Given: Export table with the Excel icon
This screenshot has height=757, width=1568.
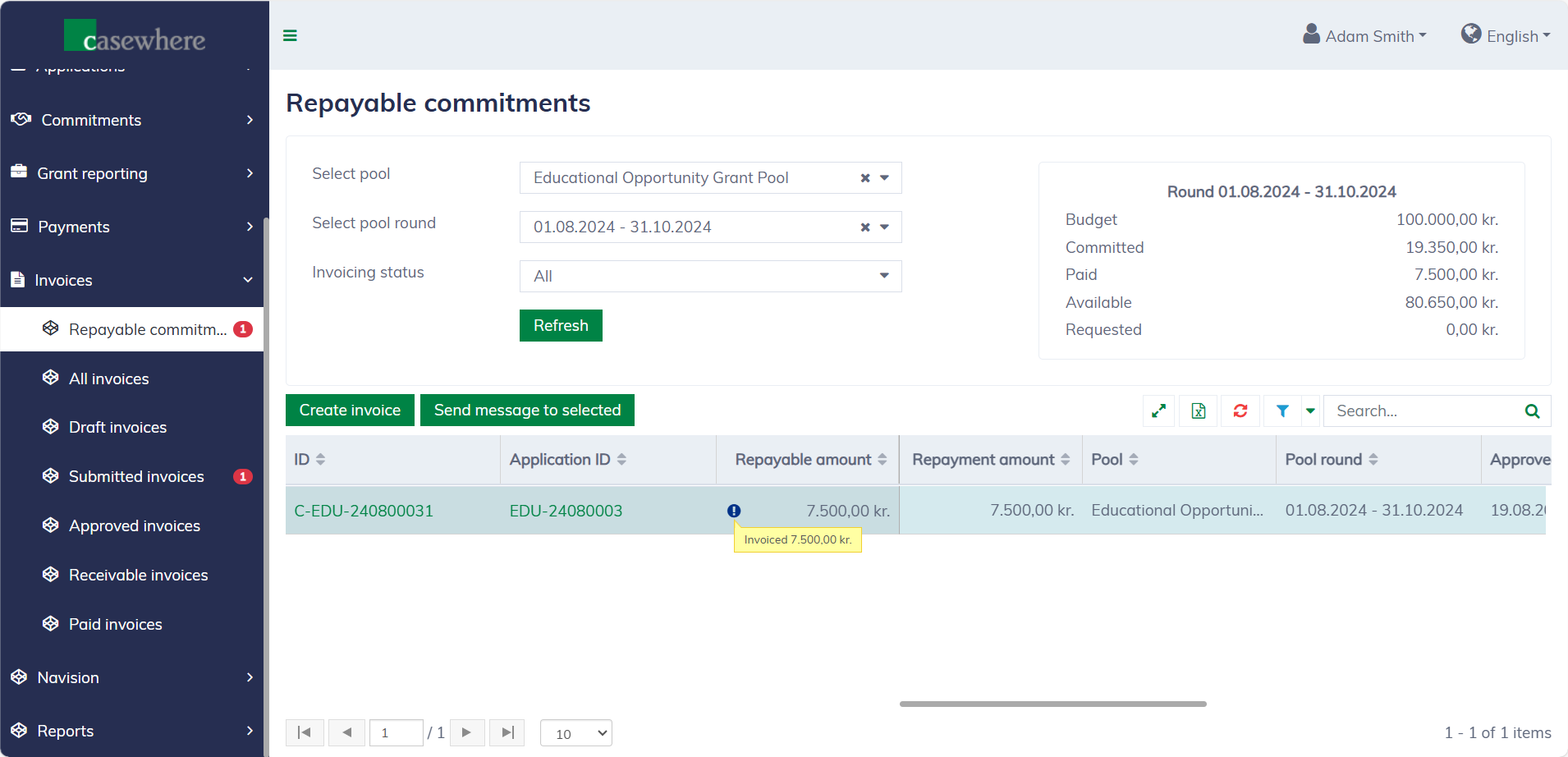Looking at the screenshot, I should (1199, 411).
